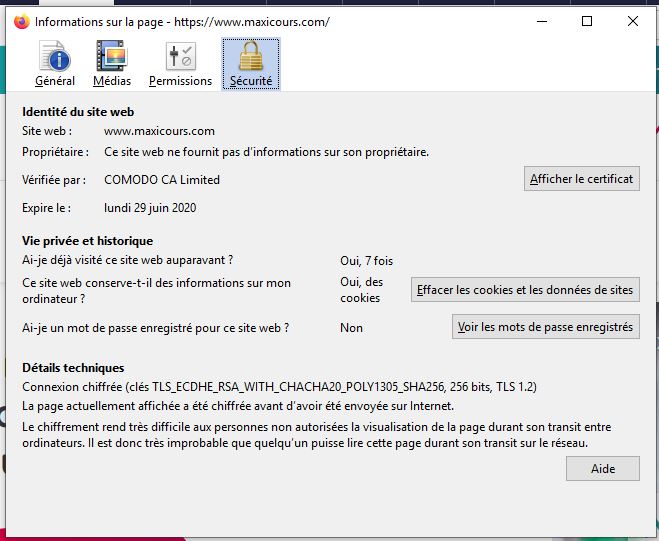Click the COMODO CA Limited text
This screenshot has width=659, height=541.
(x=162, y=180)
